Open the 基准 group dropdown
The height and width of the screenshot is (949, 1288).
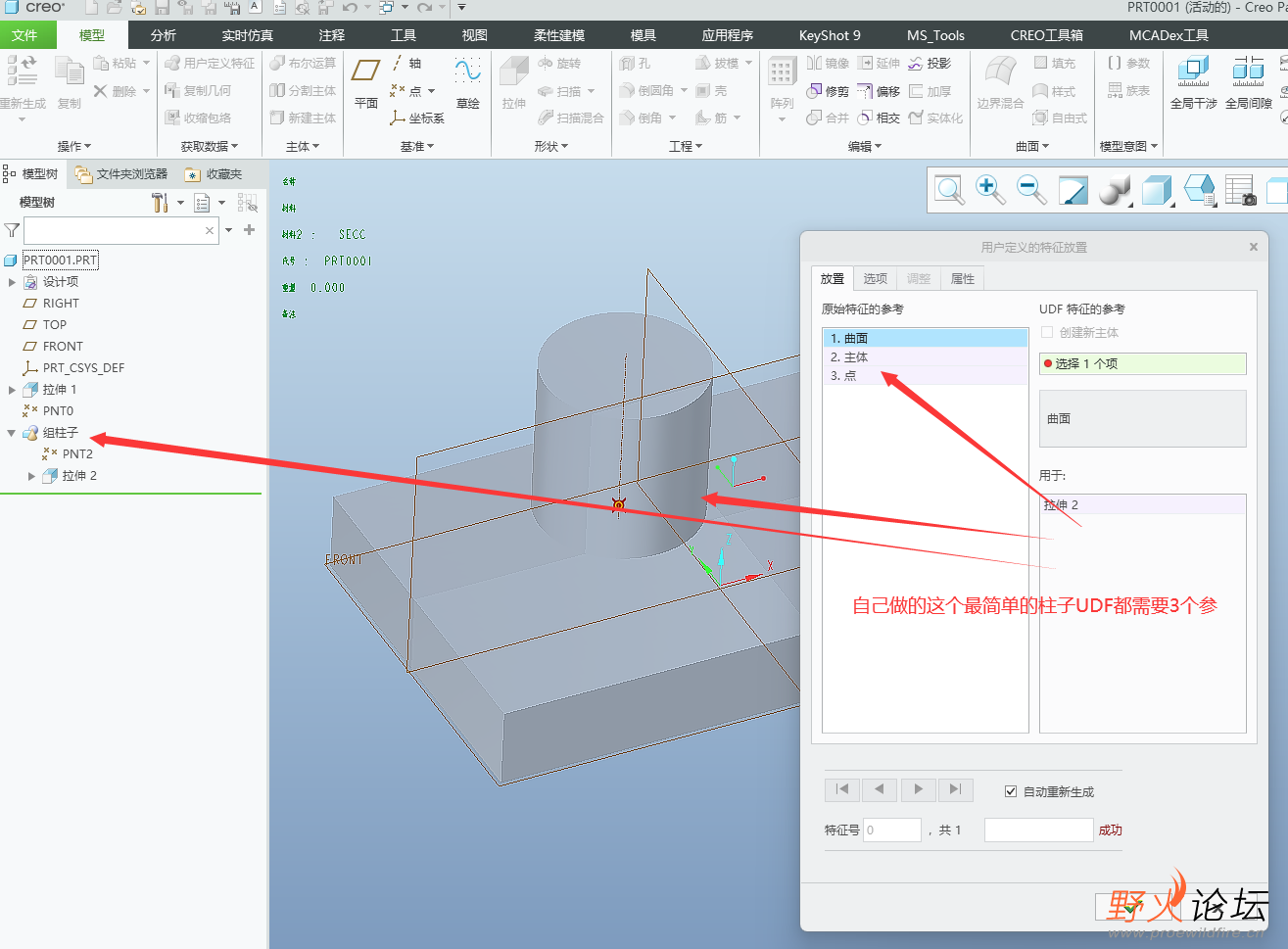[x=417, y=146]
